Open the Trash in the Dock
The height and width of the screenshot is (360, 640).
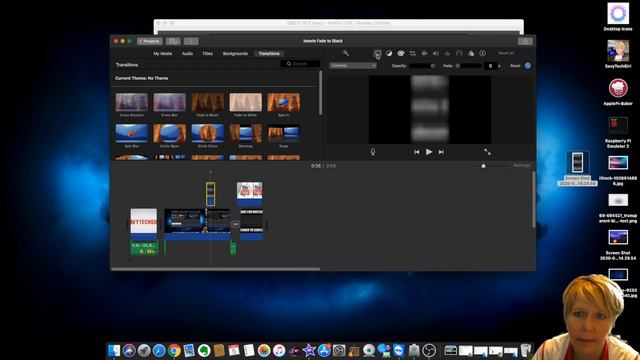tap(526, 350)
